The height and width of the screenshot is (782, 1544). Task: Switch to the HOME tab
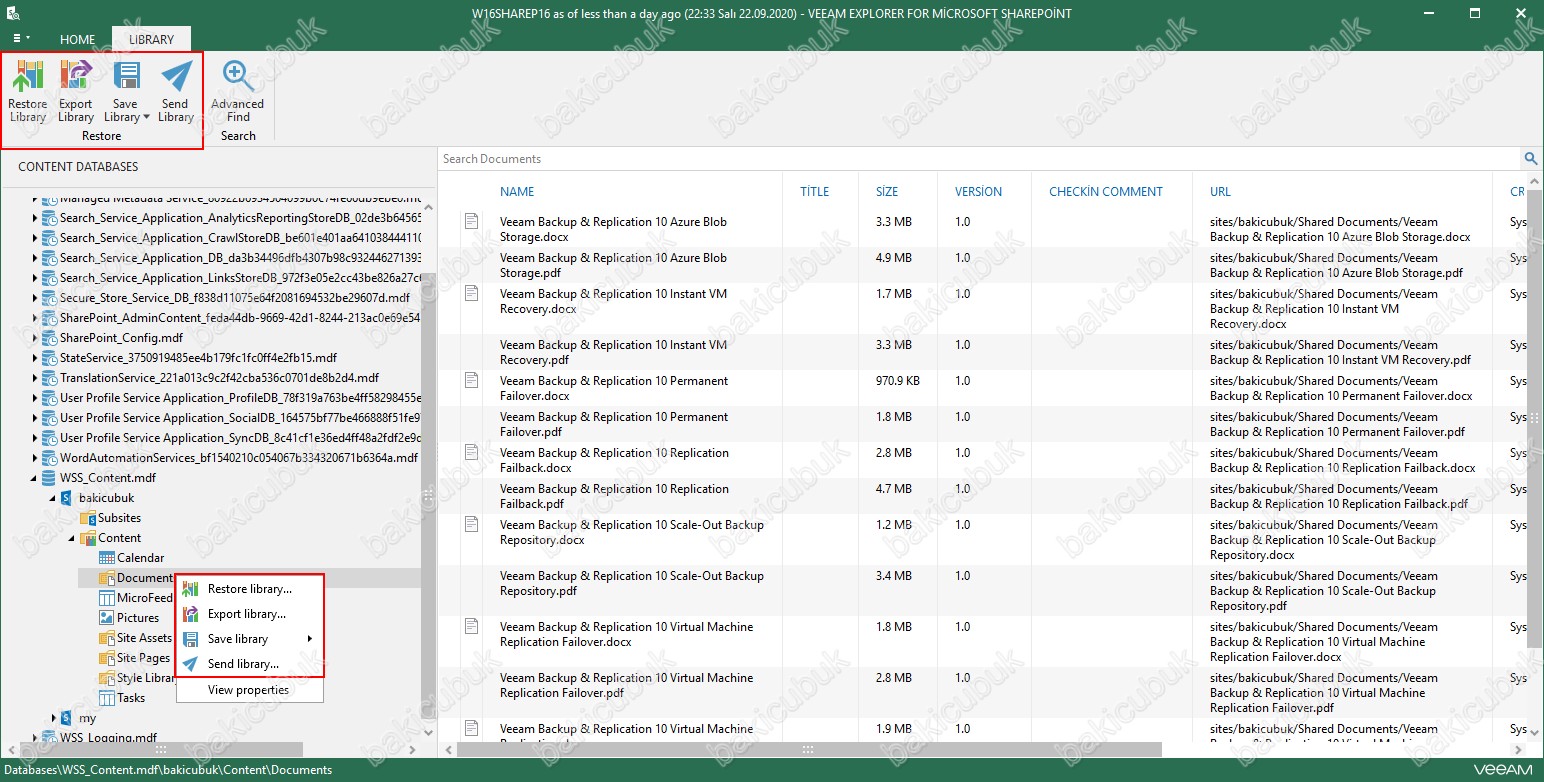click(x=77, y=40)
